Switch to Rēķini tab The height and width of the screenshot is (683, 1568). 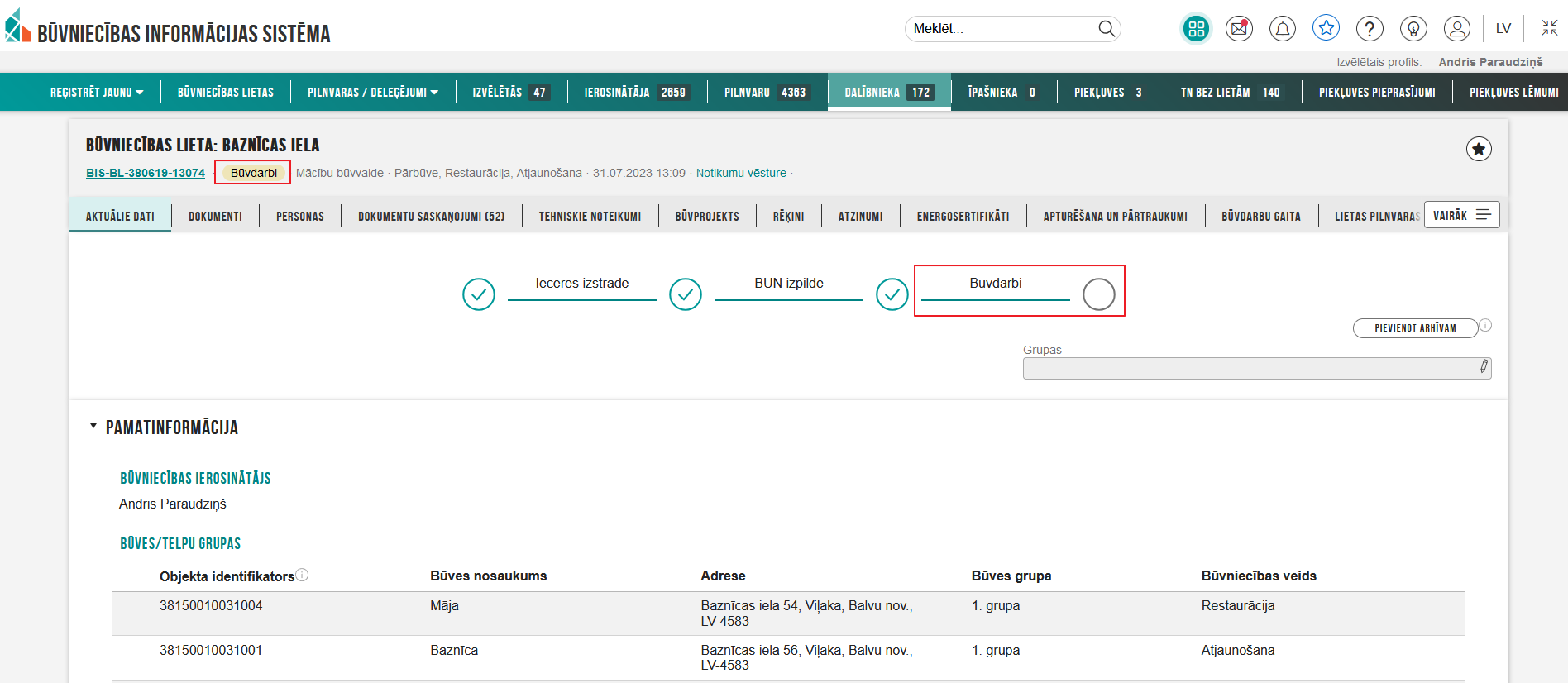point(788,216)
